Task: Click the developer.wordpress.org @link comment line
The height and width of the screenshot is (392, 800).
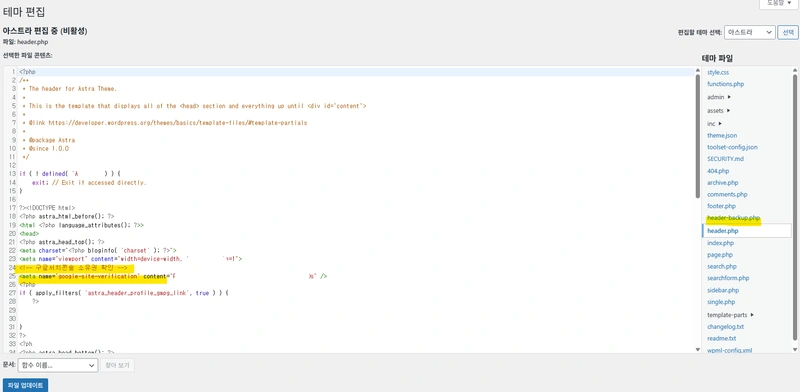Action: (x=165, y=123)
